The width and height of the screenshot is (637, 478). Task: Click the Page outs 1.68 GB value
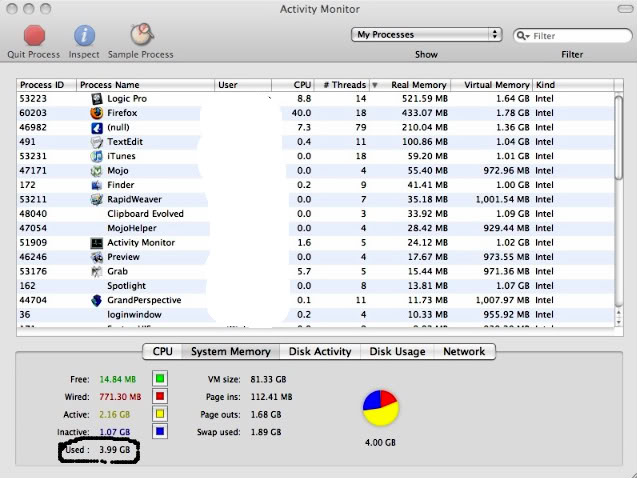point(266,415)
